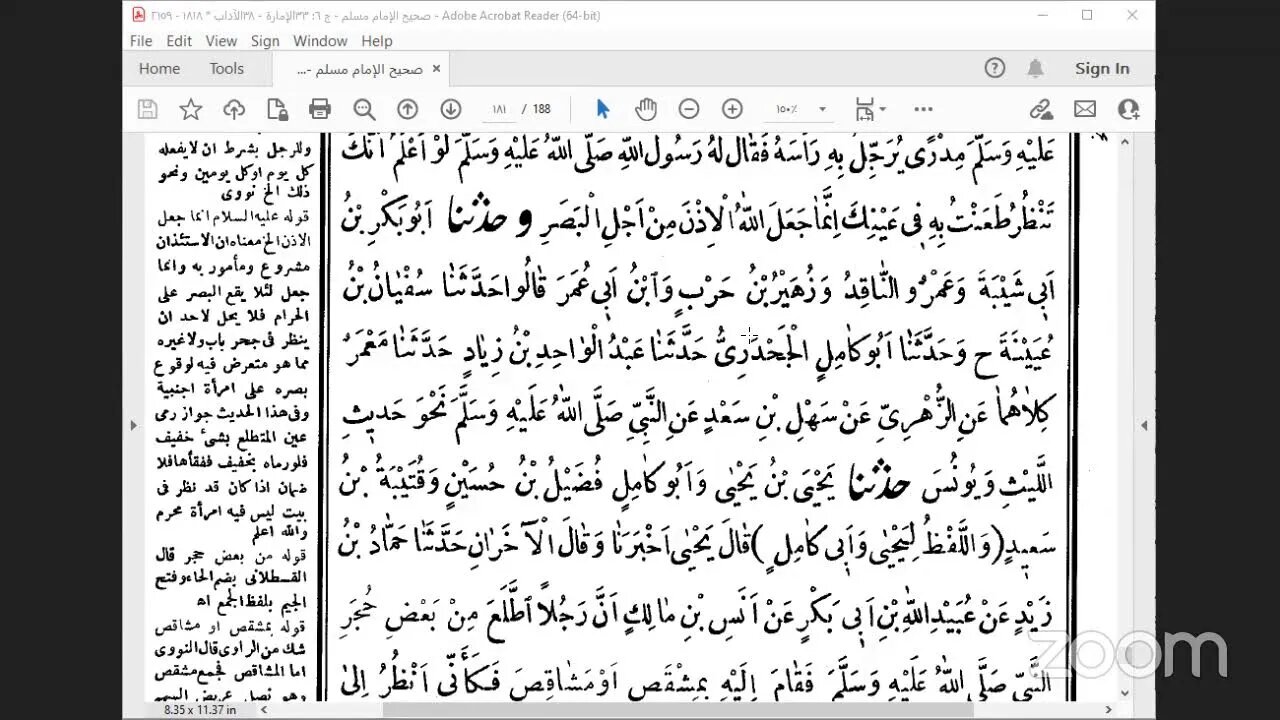
Task: Zoom in with plus button
Action: pos(732,109)
